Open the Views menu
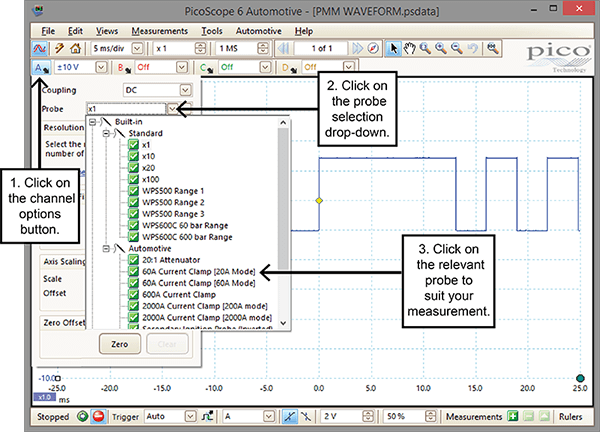Screen dimensions: 600x432 (107, 31)
